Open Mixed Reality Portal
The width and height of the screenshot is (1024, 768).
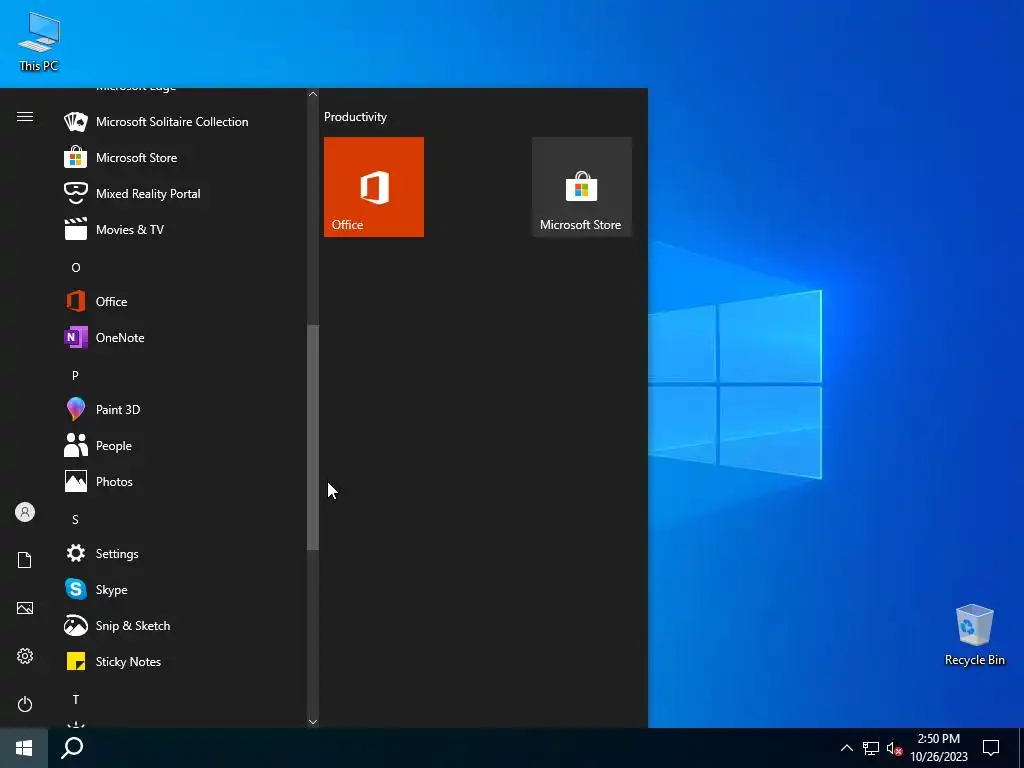[183, 193]
